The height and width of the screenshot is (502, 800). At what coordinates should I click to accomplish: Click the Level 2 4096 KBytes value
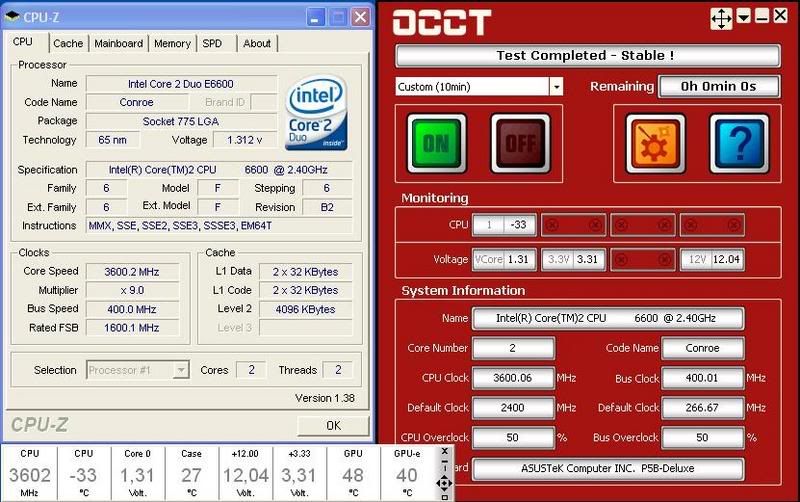pos(306,309)
